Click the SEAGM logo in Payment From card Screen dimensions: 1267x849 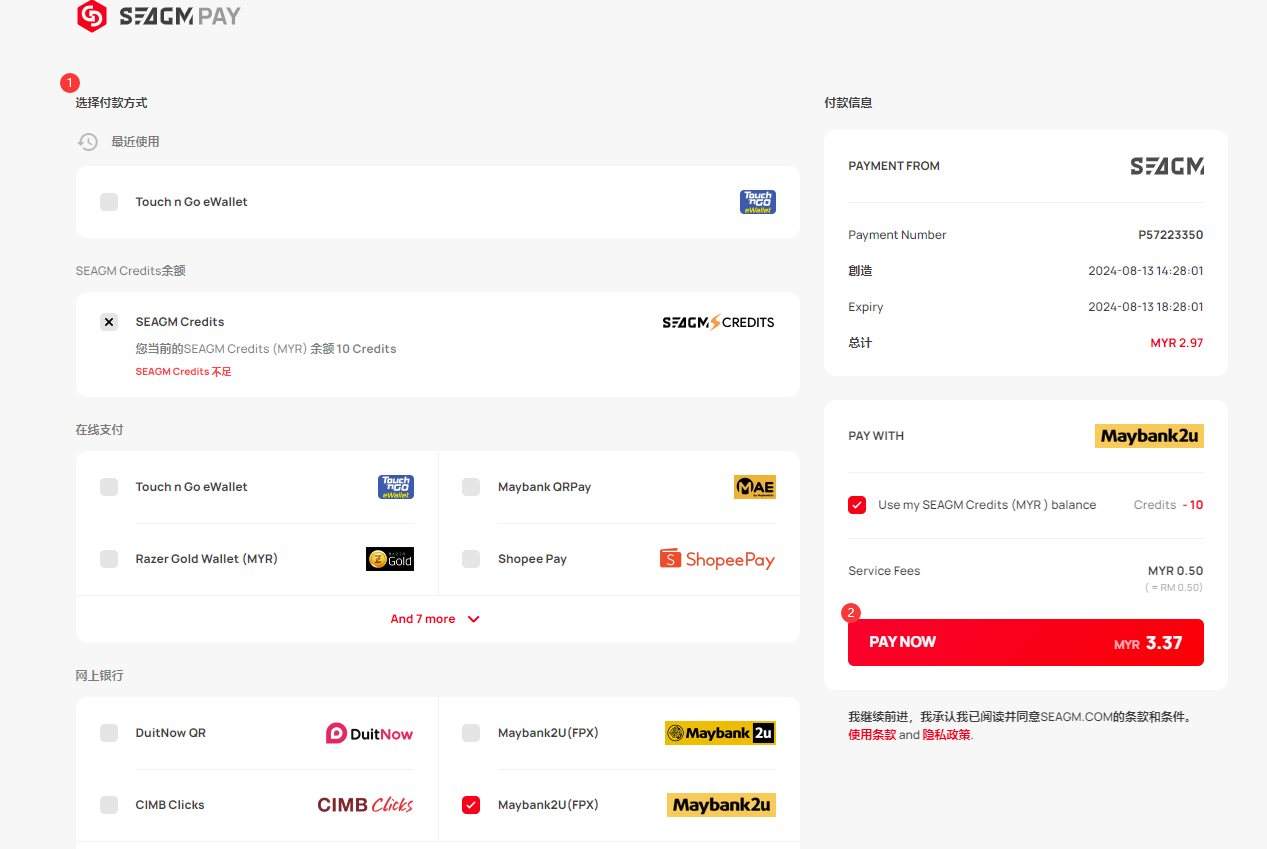[x=1167, y=166]
